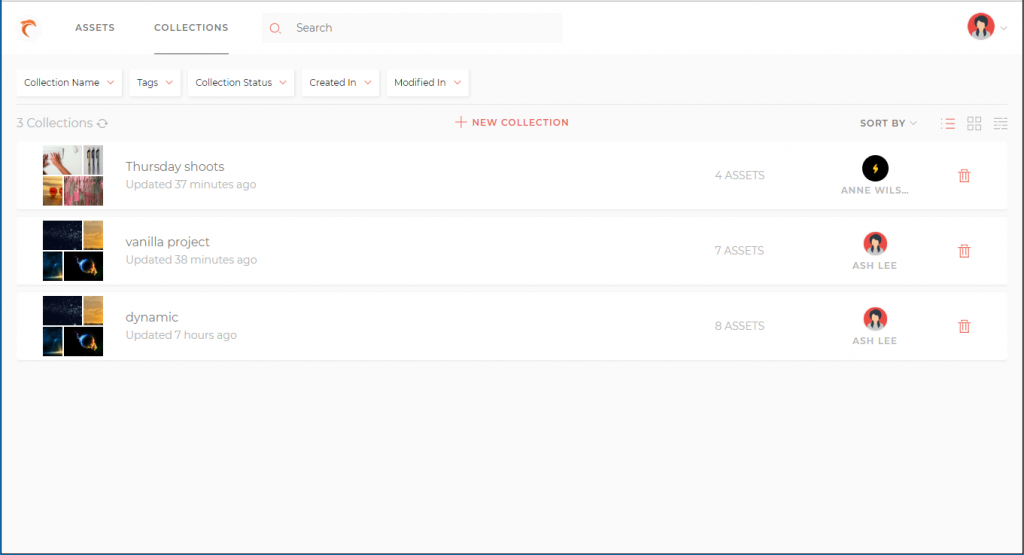Open the Thursday shoots collection
This screenshot has width=1024, height=555.
(x=175, y=166)
